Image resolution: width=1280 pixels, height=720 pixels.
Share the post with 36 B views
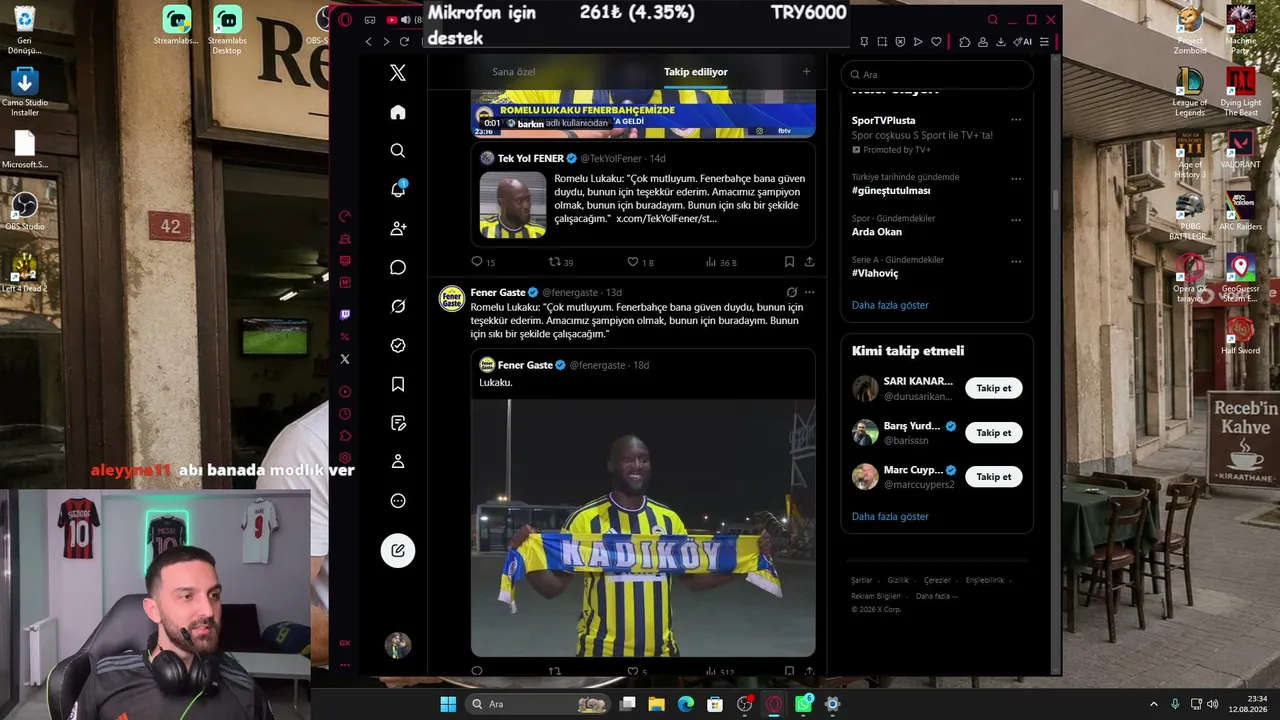pyautogui.click(x=809, y=262)
